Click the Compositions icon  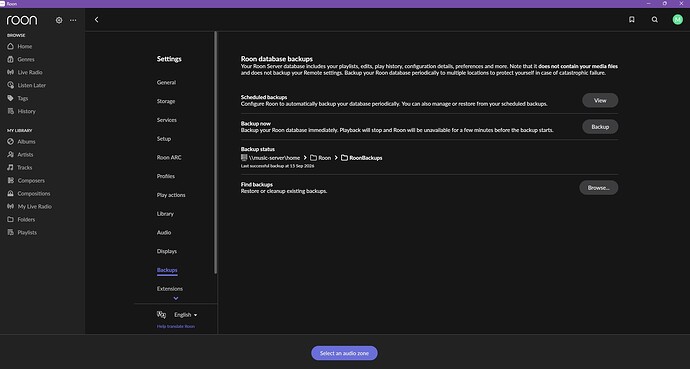coord(11,194)
